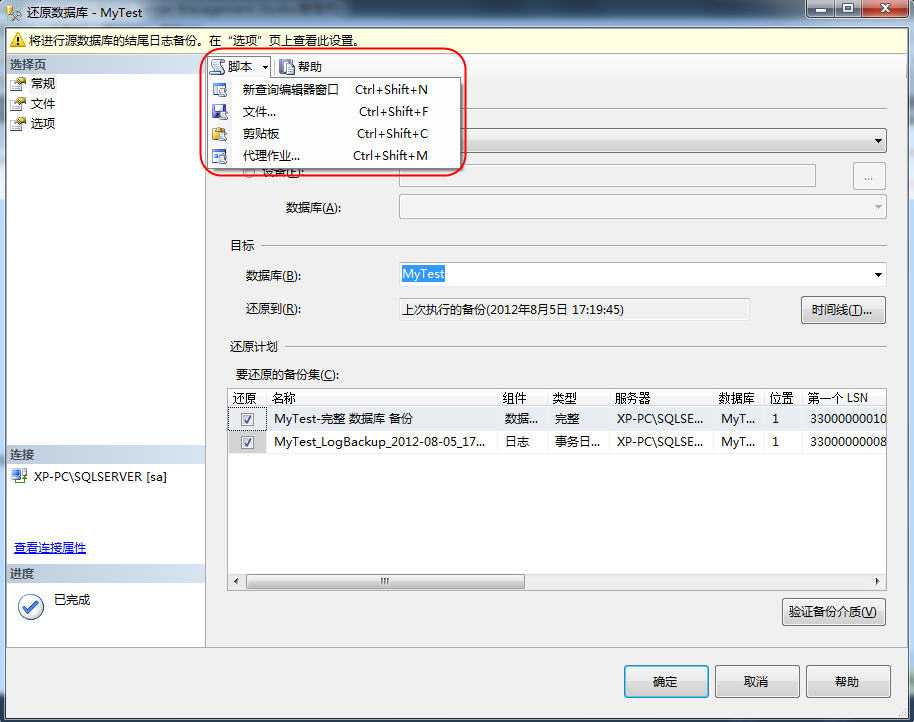Select the 选项 page

[43, 123]
